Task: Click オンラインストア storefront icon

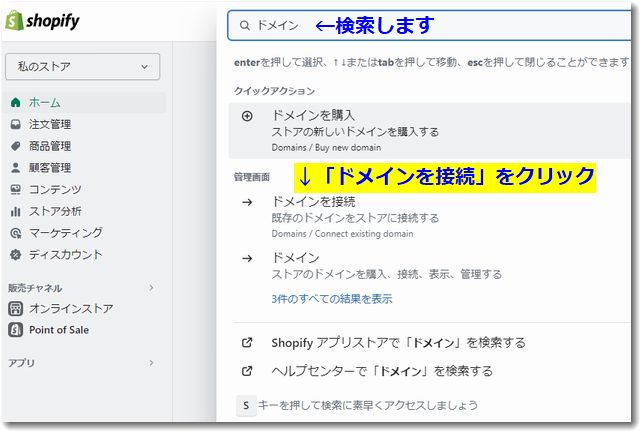Action: pos(16,309)
